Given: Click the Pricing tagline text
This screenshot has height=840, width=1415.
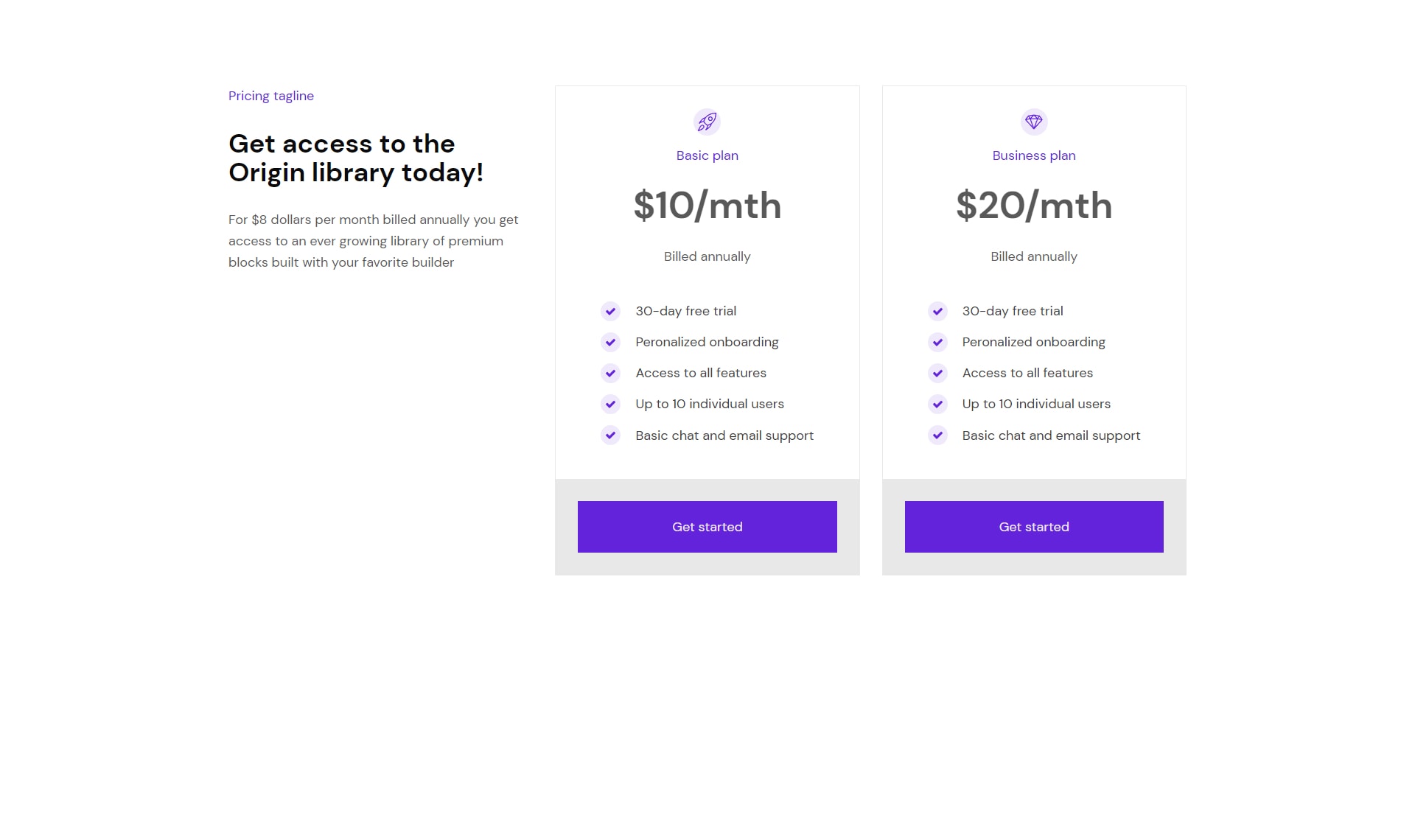Looking at the screenshot, I should click(271, 96).
